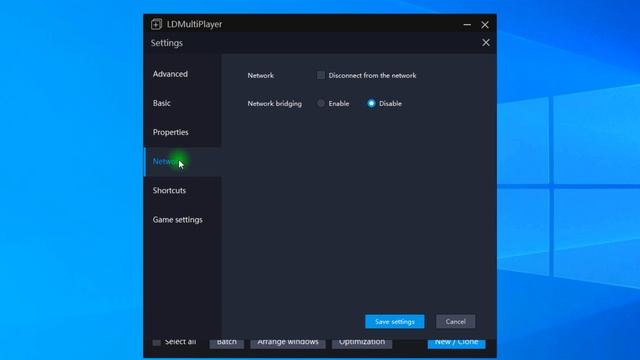
Task: Click the Network bridging label text
Action: point(275,104)
